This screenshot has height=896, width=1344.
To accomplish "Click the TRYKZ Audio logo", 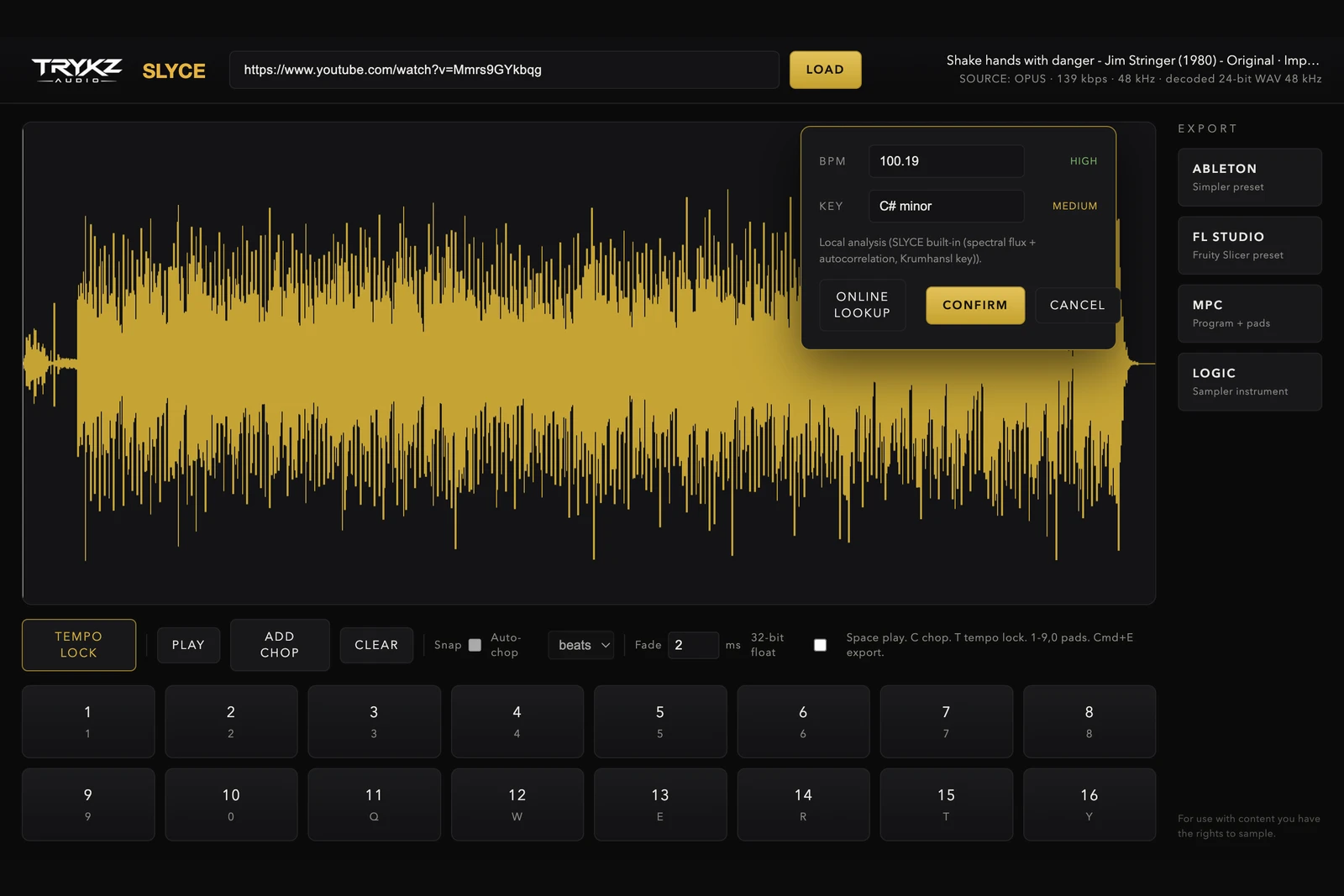I will 76,71.
